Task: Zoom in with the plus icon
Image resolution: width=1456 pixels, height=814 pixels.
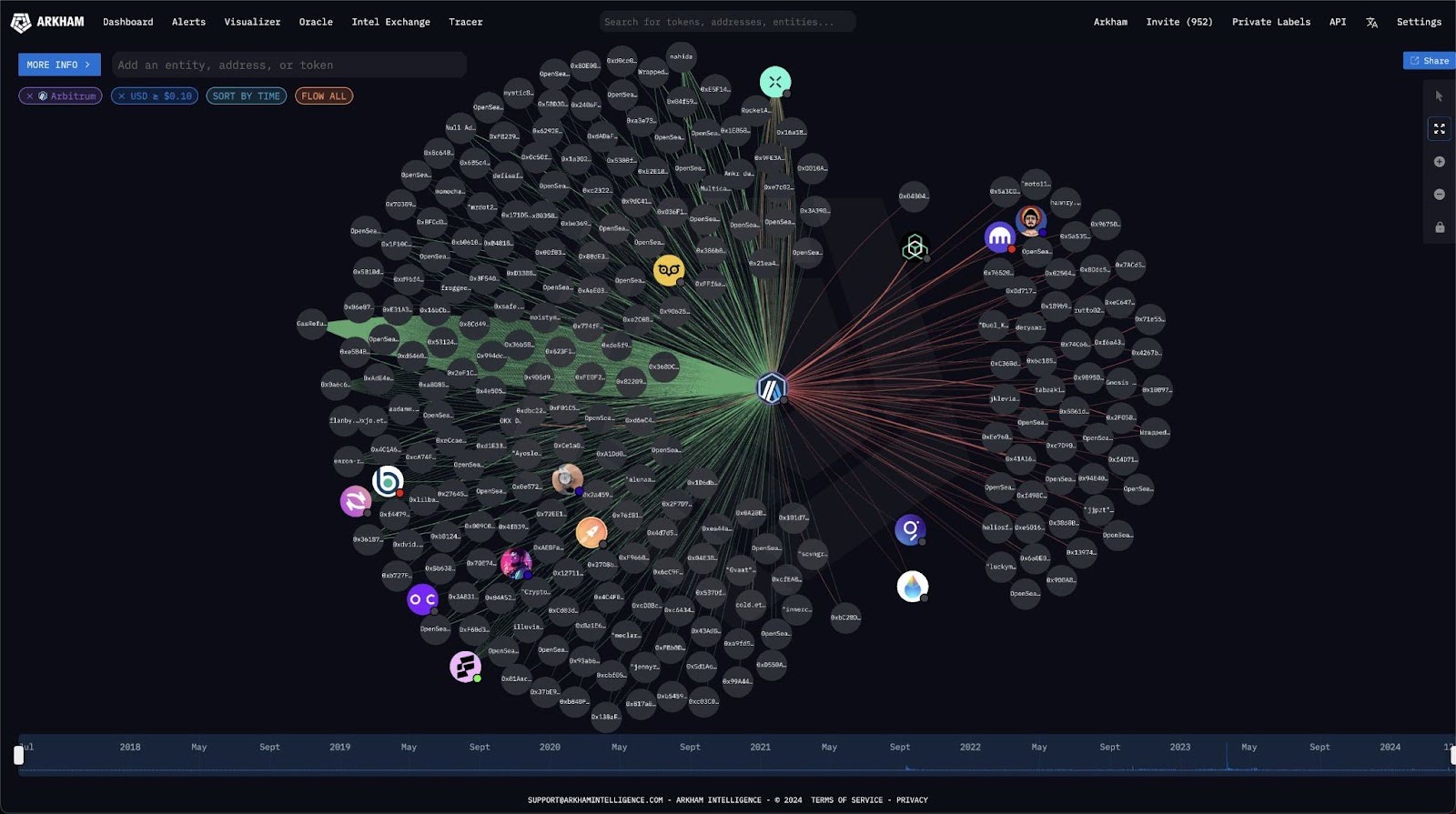Action: pos(1439,162)
